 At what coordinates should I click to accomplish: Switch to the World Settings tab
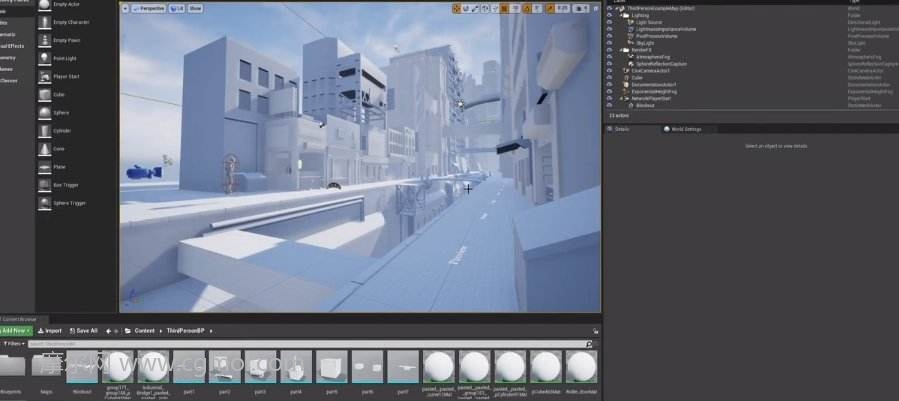[682, 129]
